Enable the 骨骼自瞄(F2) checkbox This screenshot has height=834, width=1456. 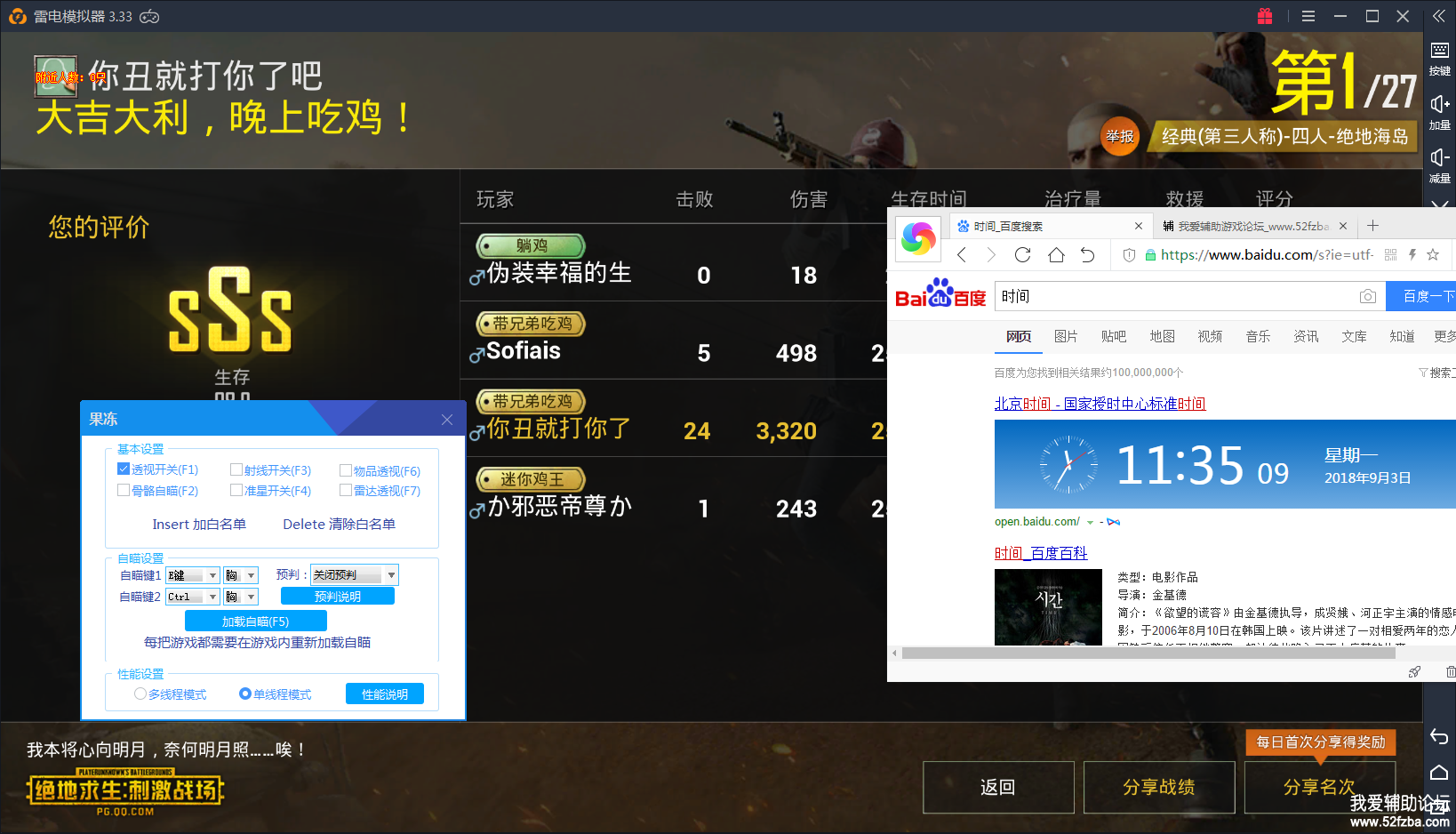tap(124, 490)
